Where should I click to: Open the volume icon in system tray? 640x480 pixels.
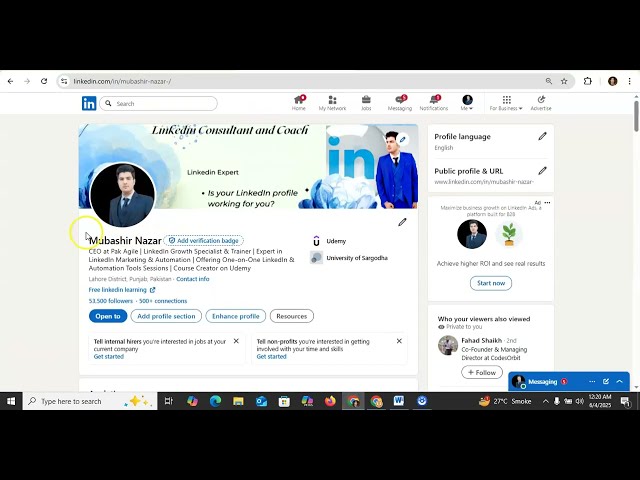580,401
